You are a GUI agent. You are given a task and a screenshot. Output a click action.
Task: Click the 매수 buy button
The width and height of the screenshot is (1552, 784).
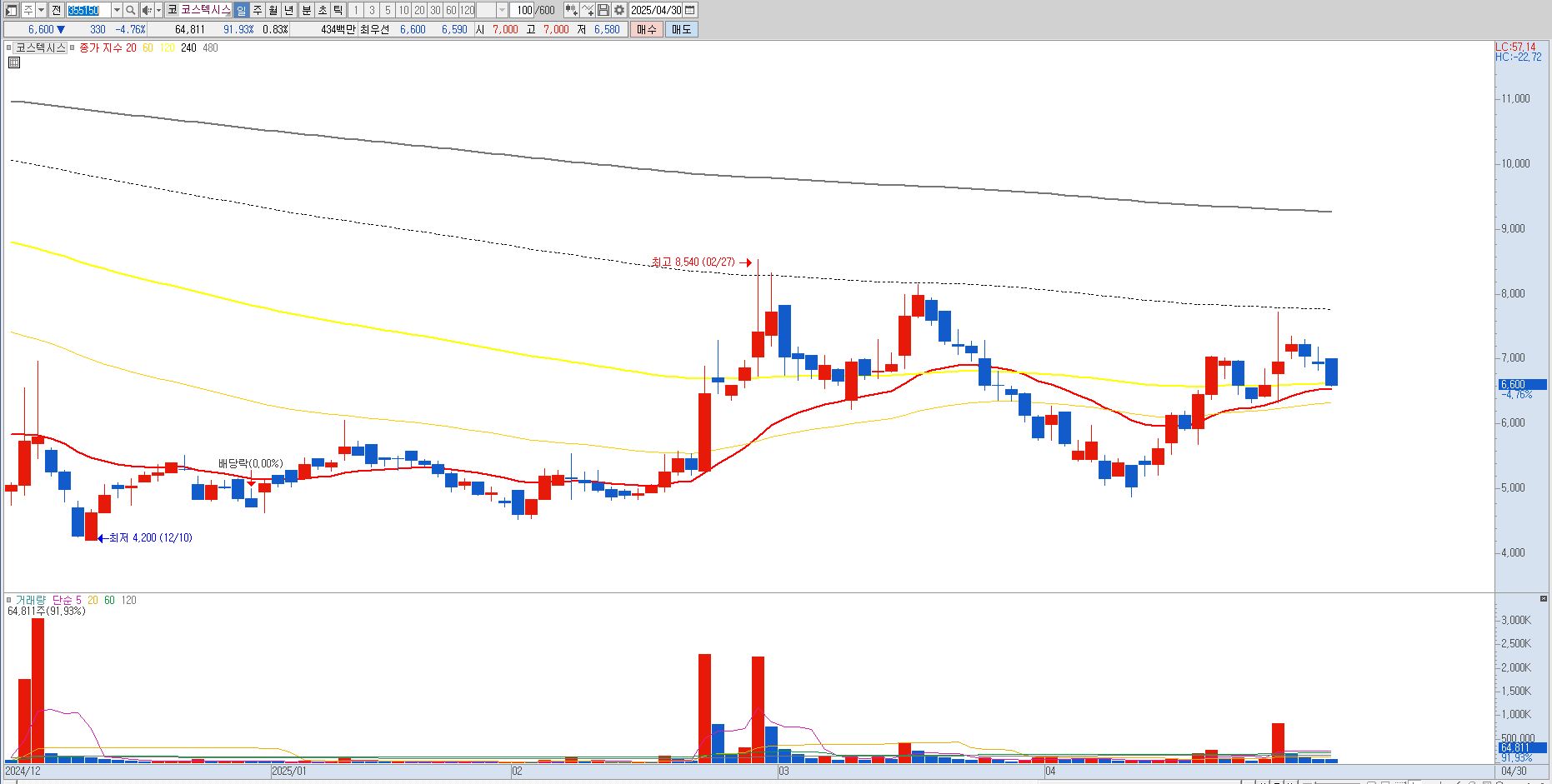tap(647, 29)
